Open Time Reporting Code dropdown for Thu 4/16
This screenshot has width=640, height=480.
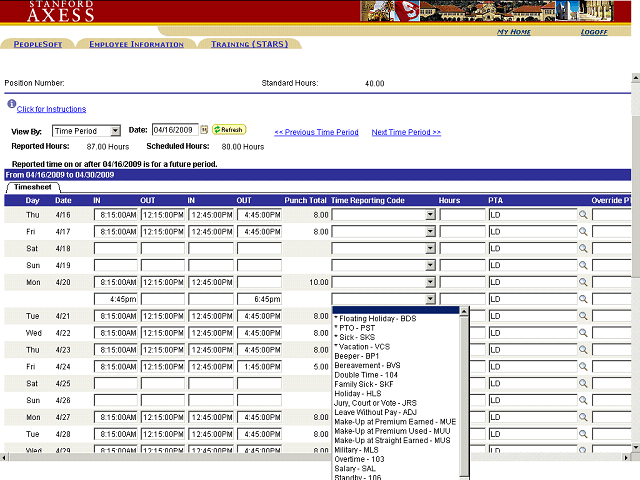(430, 215)
